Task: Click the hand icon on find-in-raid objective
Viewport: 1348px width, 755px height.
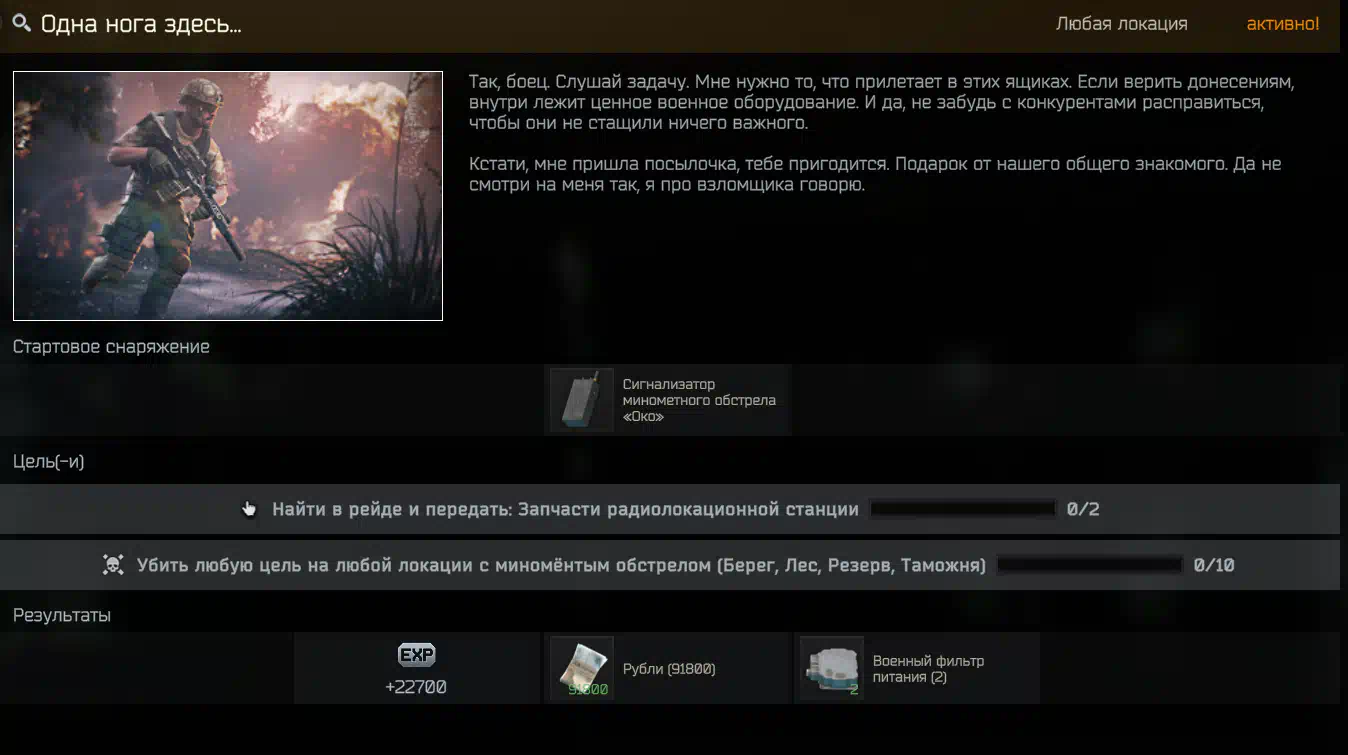Action: pyautogui.click(x=249, y=509)
